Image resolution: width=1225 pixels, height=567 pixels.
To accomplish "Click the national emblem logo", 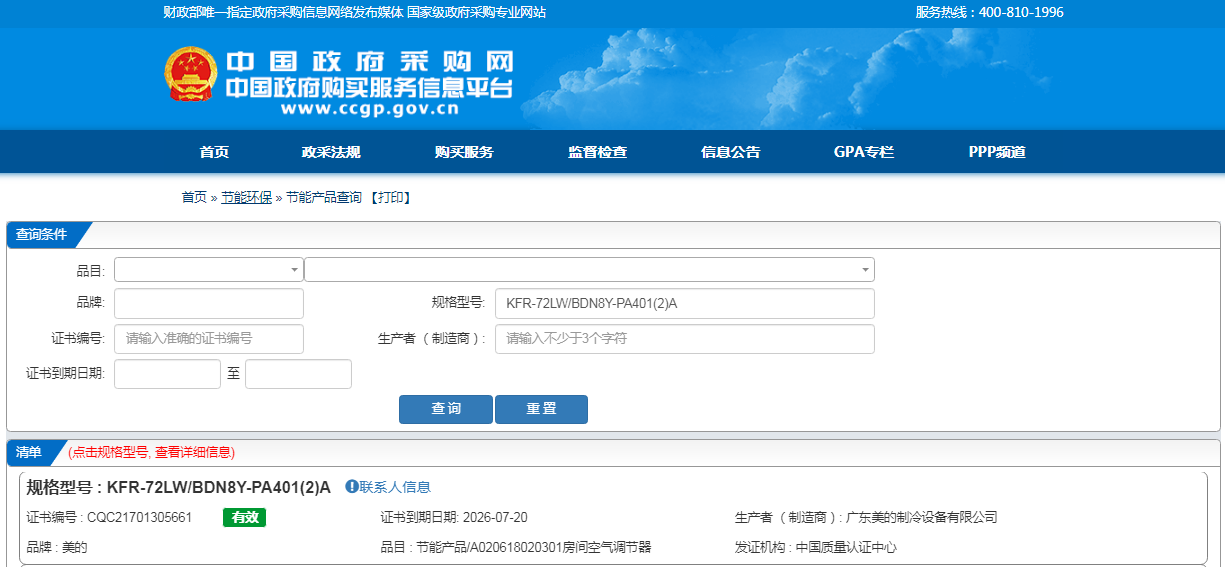I will point(191,75).
